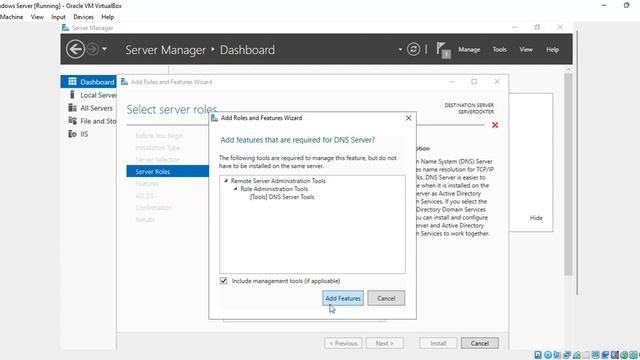The image size is (640, 360).
Task: Open the small dropdown arrow left of refresh
Action: pyautogui.click(x=400, y=49)
